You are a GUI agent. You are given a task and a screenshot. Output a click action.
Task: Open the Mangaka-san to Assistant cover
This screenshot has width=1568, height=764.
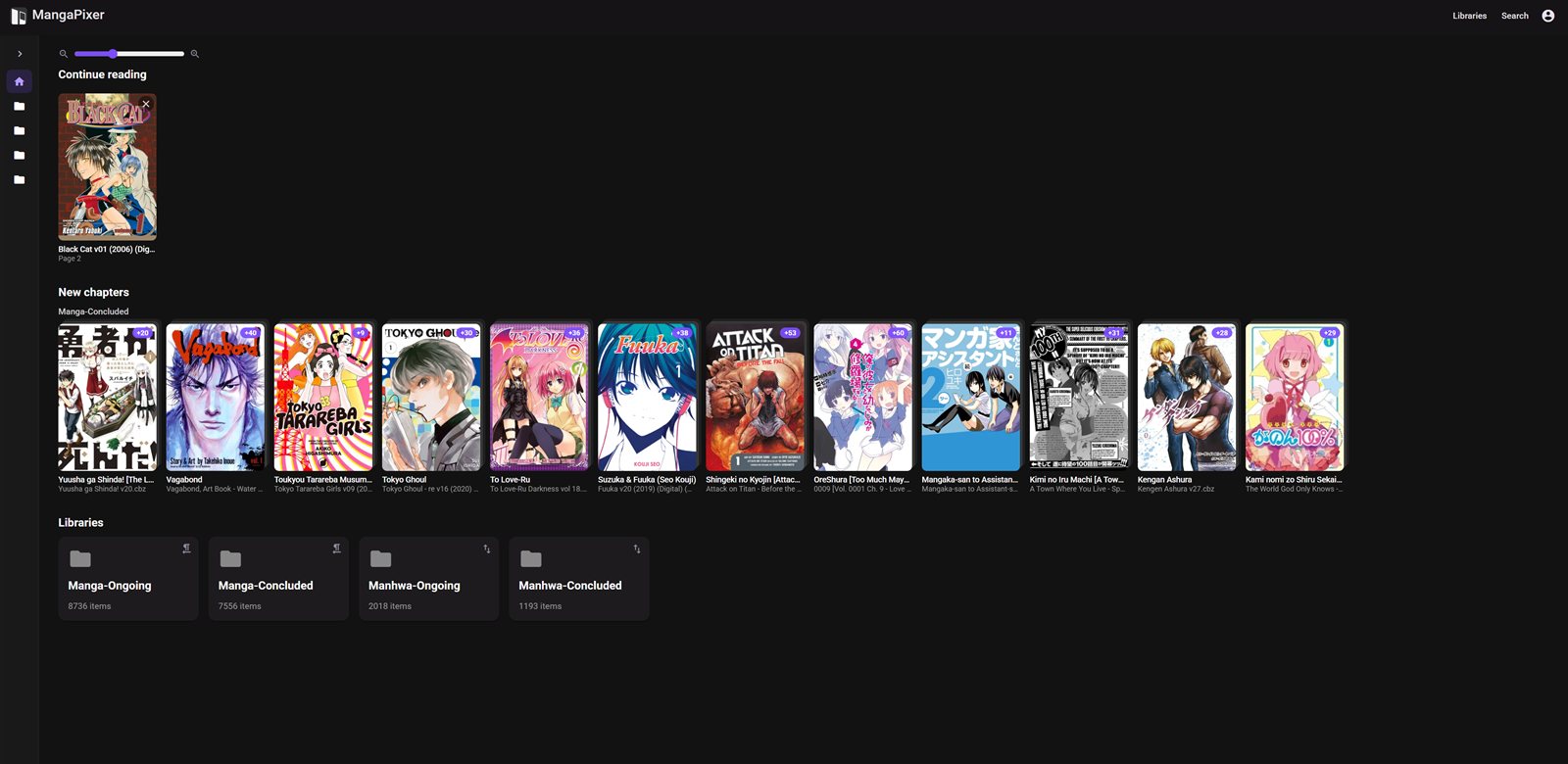pos(970,398)
